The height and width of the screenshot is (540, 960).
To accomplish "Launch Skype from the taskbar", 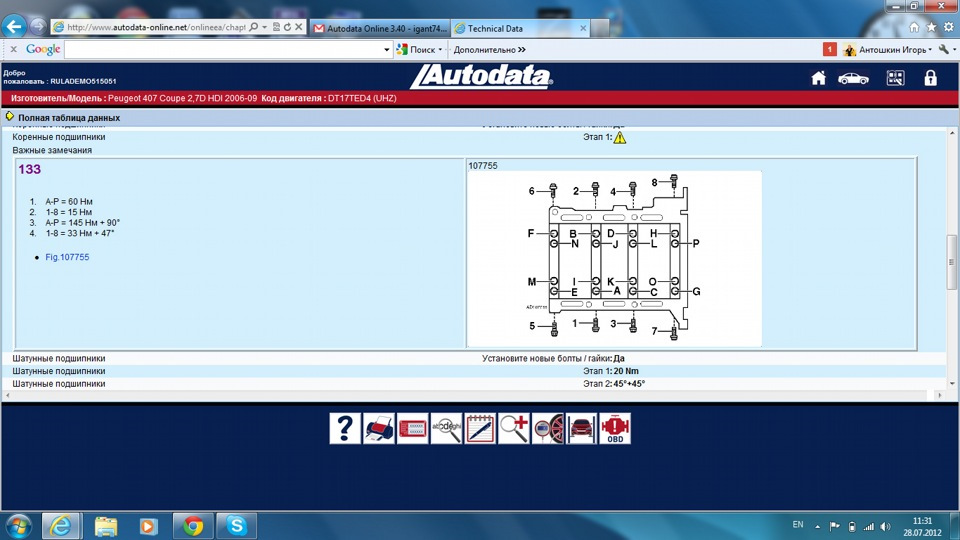I will [236, 525].
